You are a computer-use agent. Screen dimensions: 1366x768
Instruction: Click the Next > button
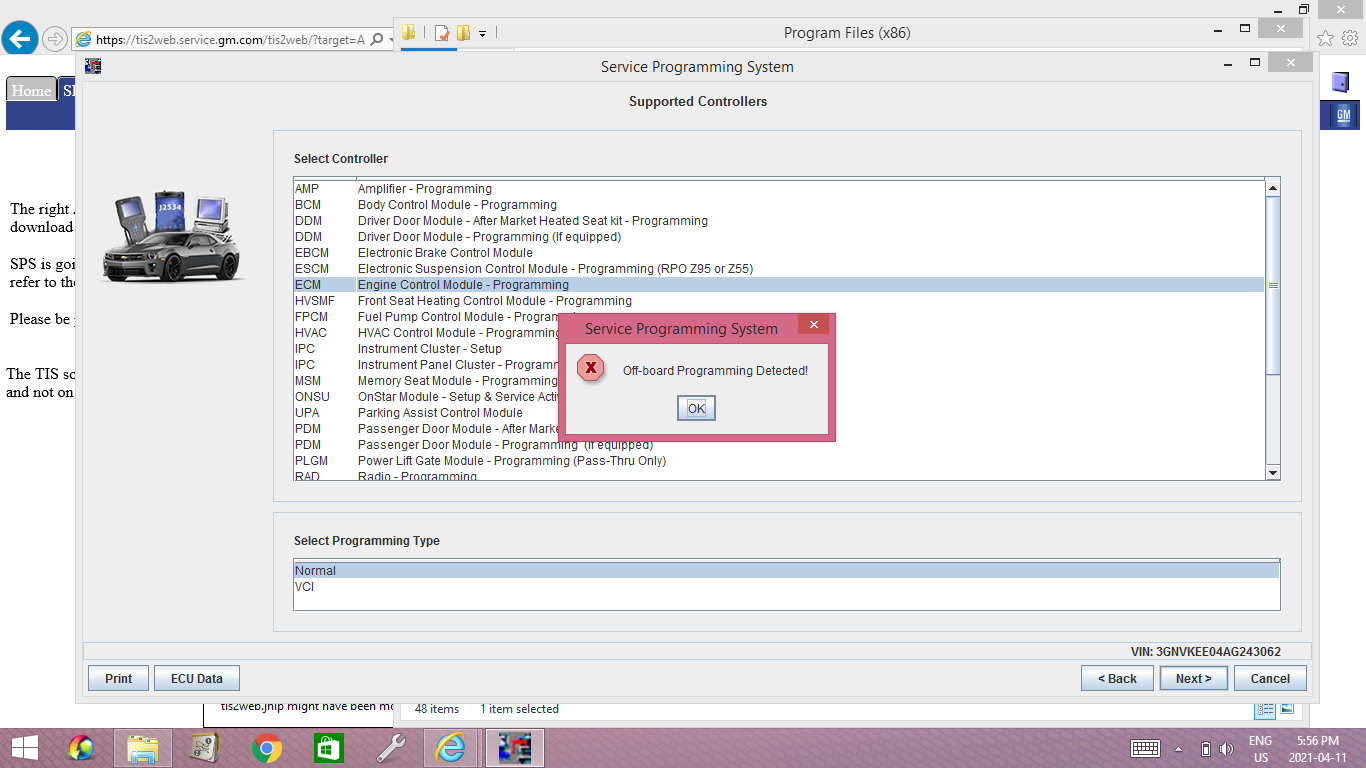coord(1193,678)
